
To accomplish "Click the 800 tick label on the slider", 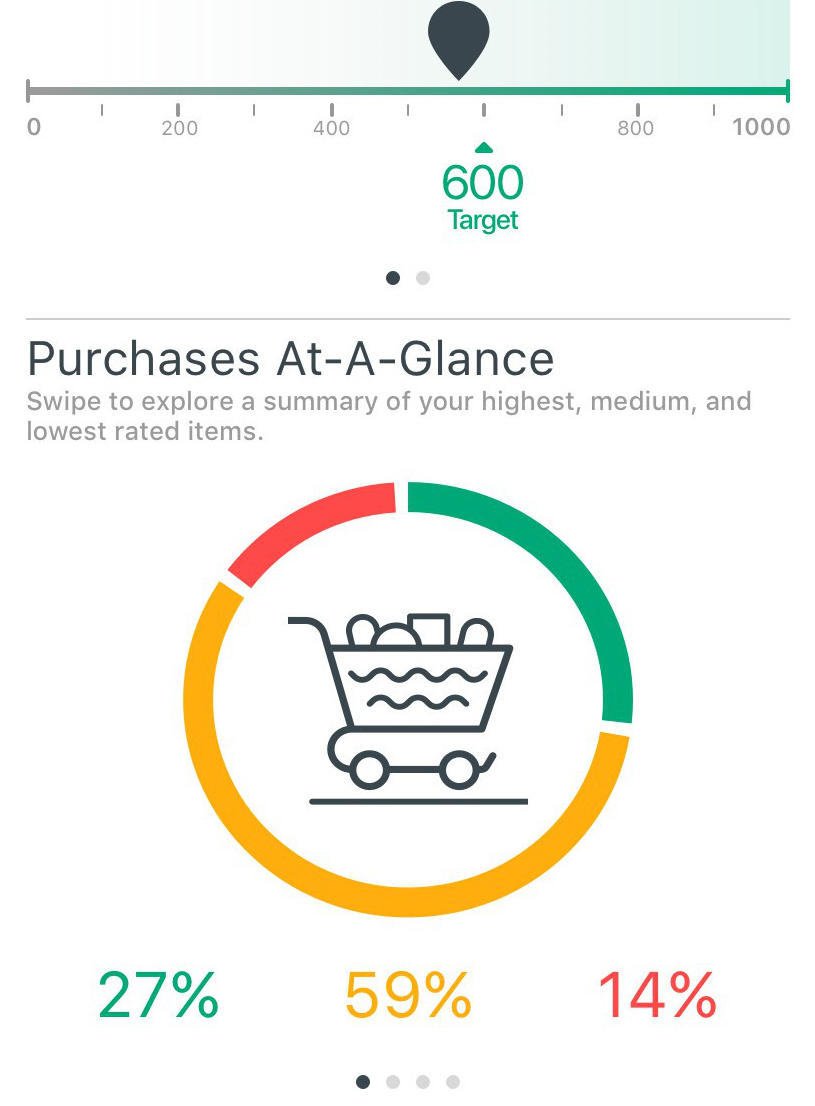I will pos(636,128).
